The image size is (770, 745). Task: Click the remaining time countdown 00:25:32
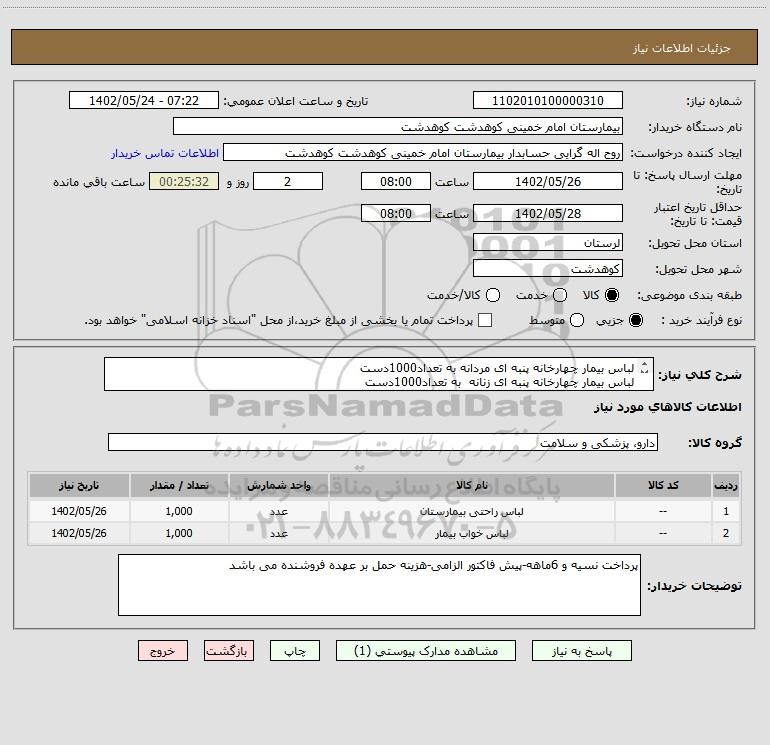coord(184,181)
